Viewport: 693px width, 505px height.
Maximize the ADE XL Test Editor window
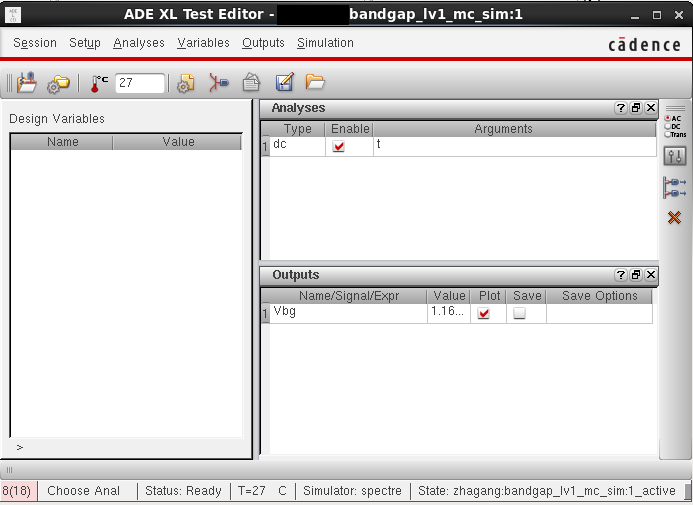[657, 15]
